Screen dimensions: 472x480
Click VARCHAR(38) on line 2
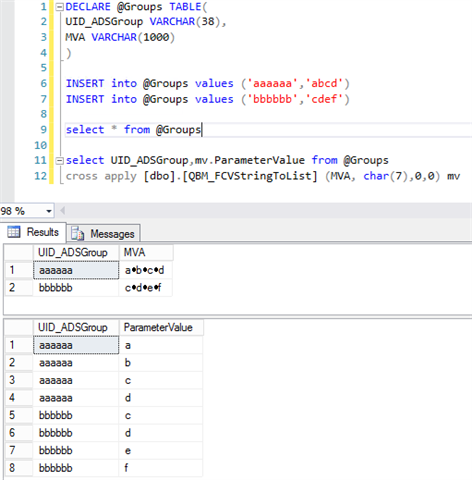click(185, 22)
